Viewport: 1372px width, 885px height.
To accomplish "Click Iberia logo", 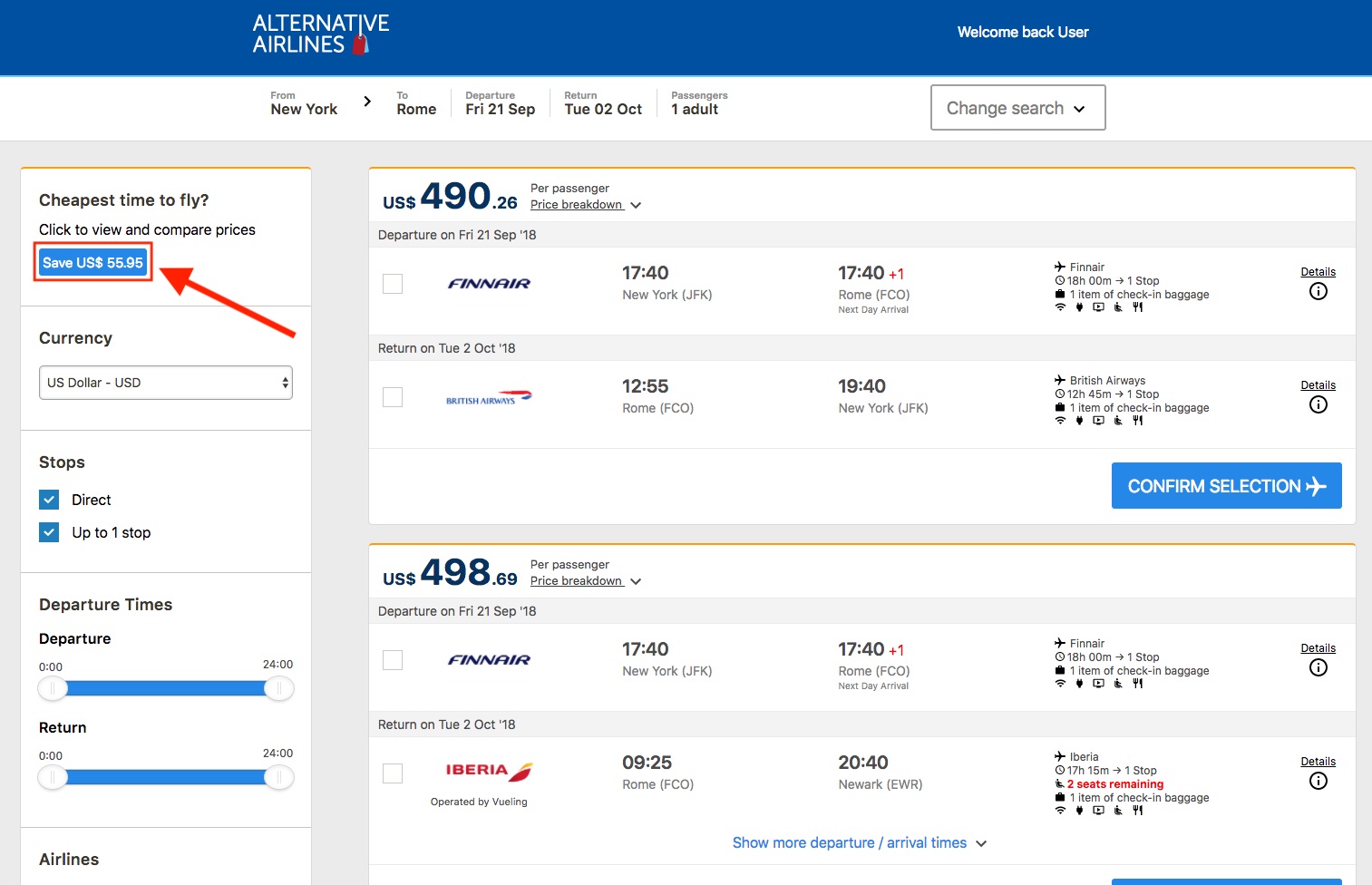I will (489, 771).
